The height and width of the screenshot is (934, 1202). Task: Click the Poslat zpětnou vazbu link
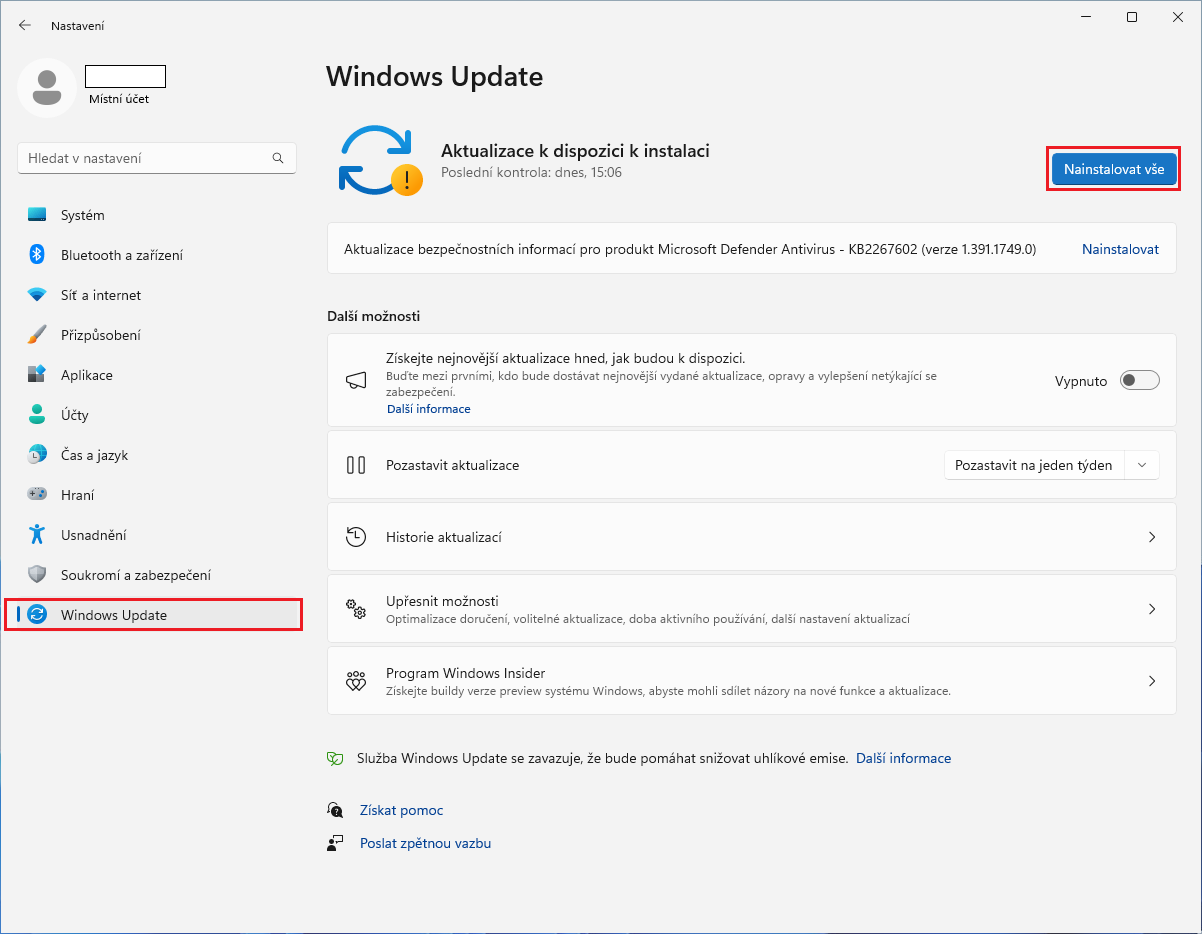tap(425, 843)
